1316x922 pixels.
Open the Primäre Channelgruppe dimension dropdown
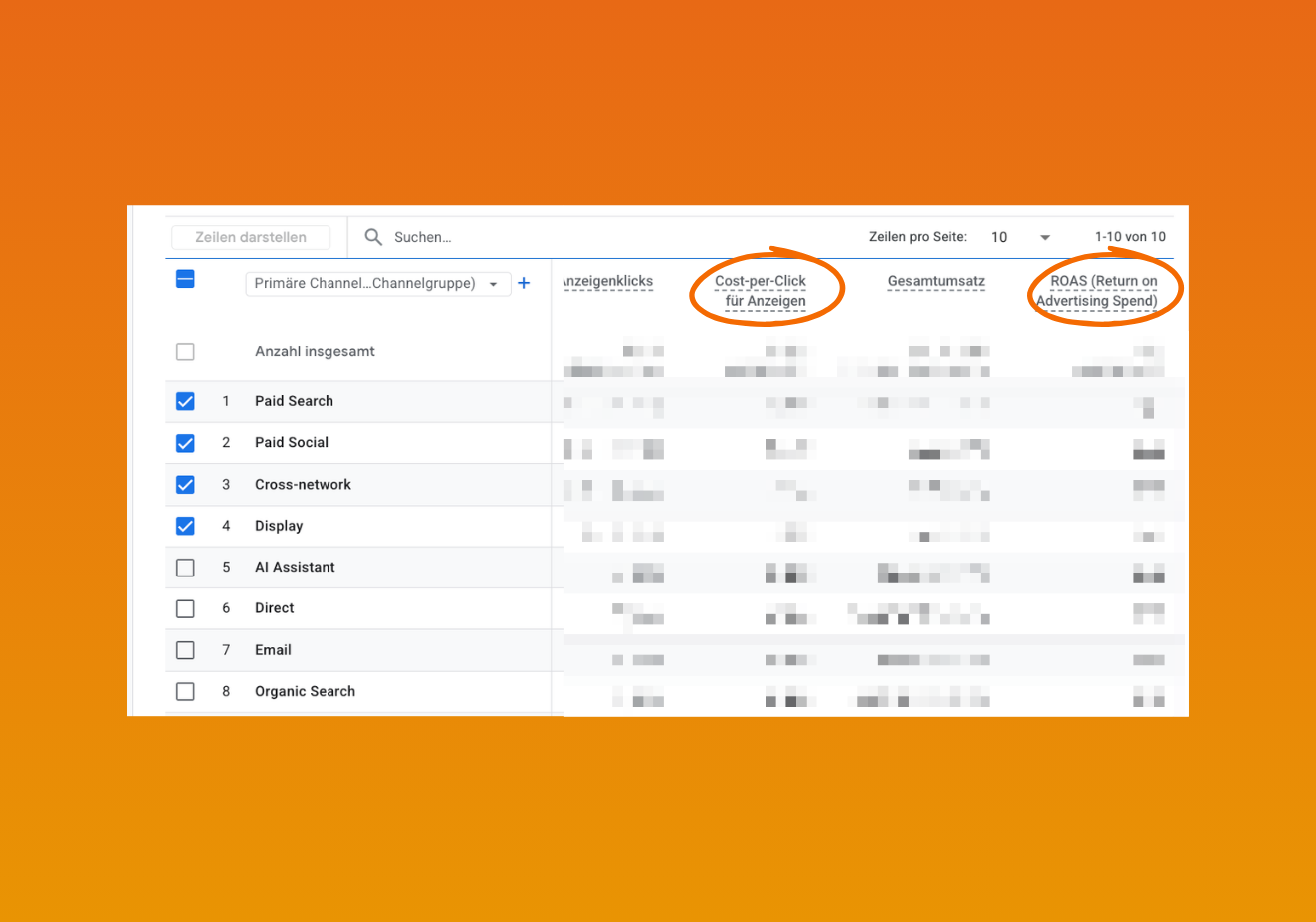pyautogui.click(x=378, y=283)
